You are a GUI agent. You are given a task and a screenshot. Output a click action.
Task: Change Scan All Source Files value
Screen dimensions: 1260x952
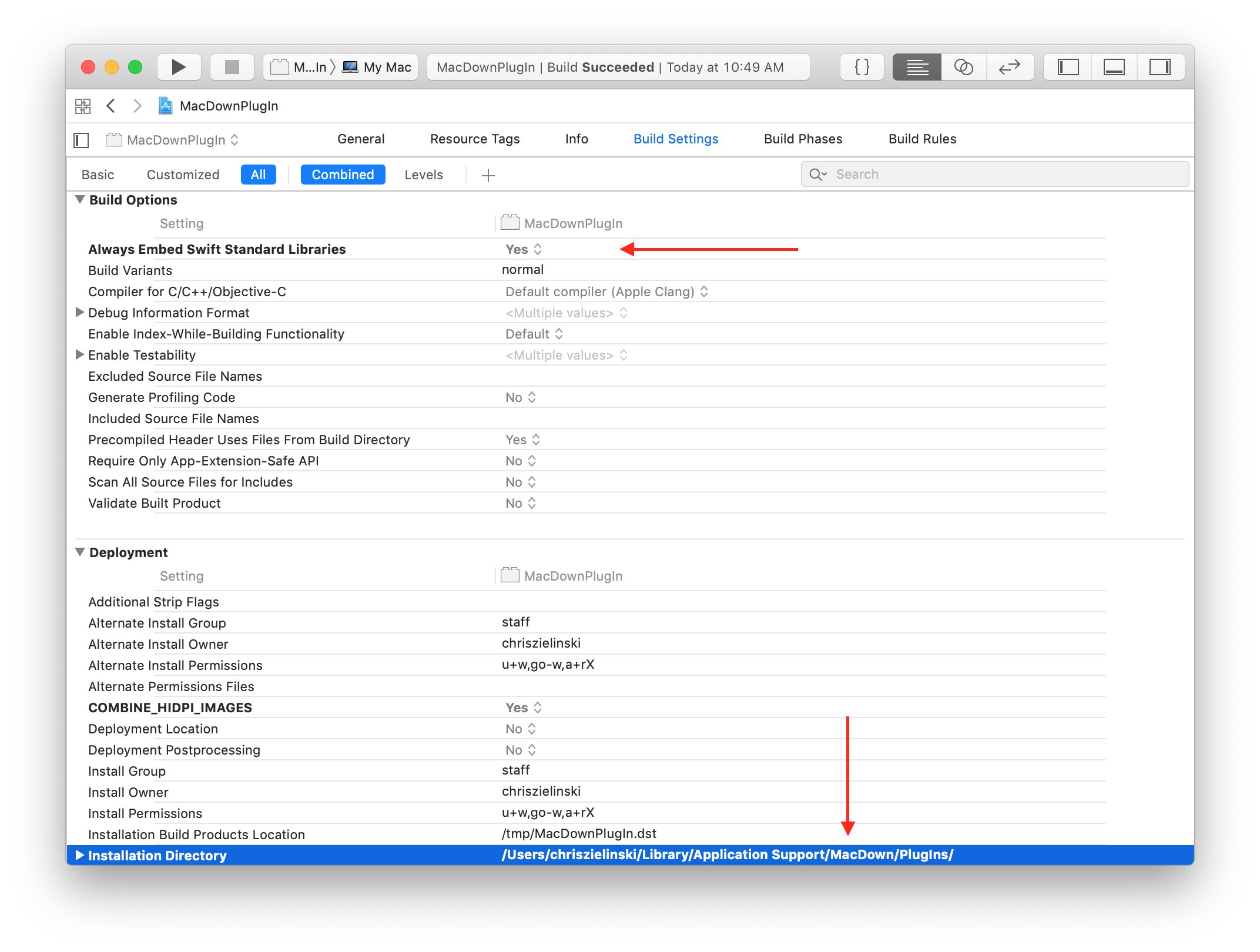(x=521, y=482)
